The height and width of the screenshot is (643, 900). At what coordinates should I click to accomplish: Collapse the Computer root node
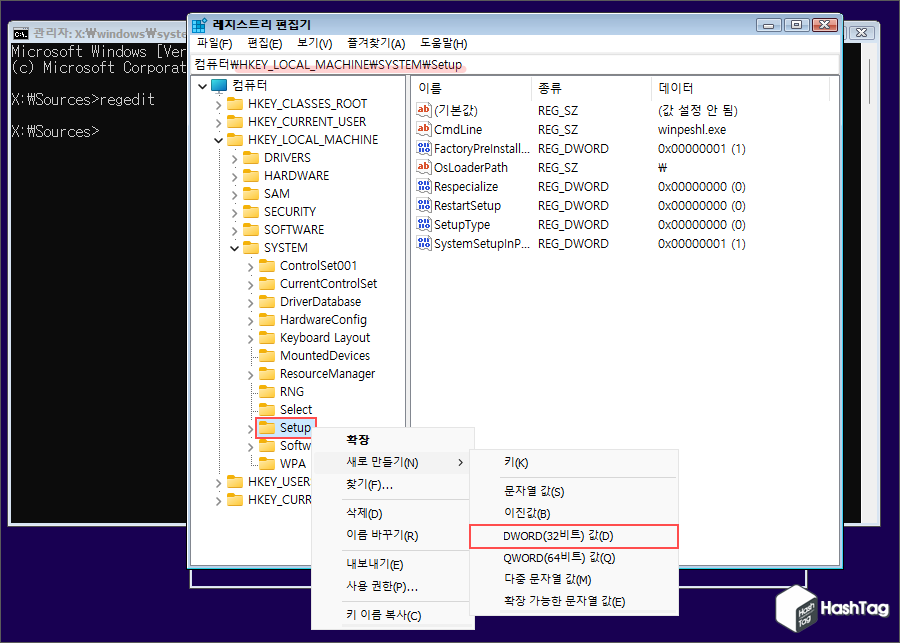tap(203, 86)
